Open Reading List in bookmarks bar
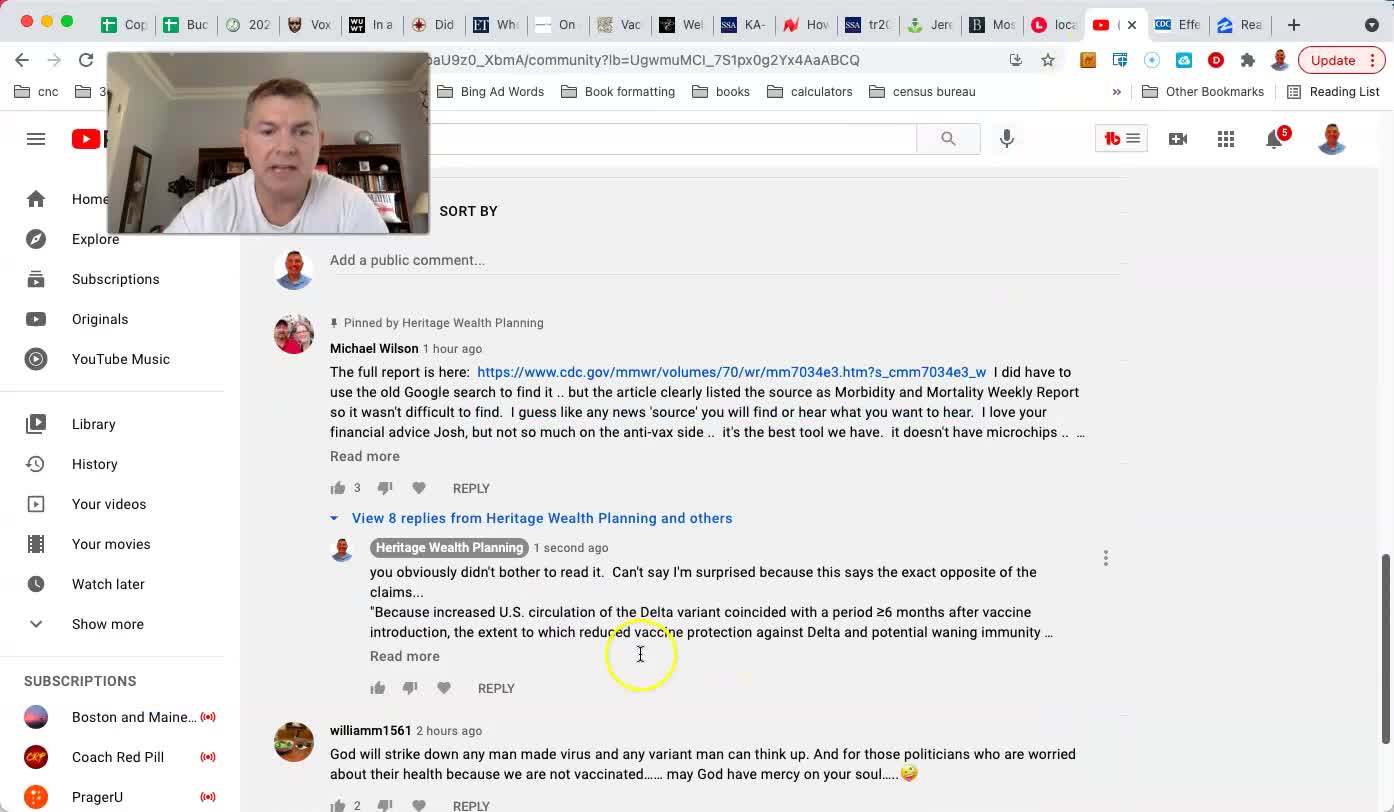The height and width of the screenshot is (812, 1394). [x=1333, y=91]
